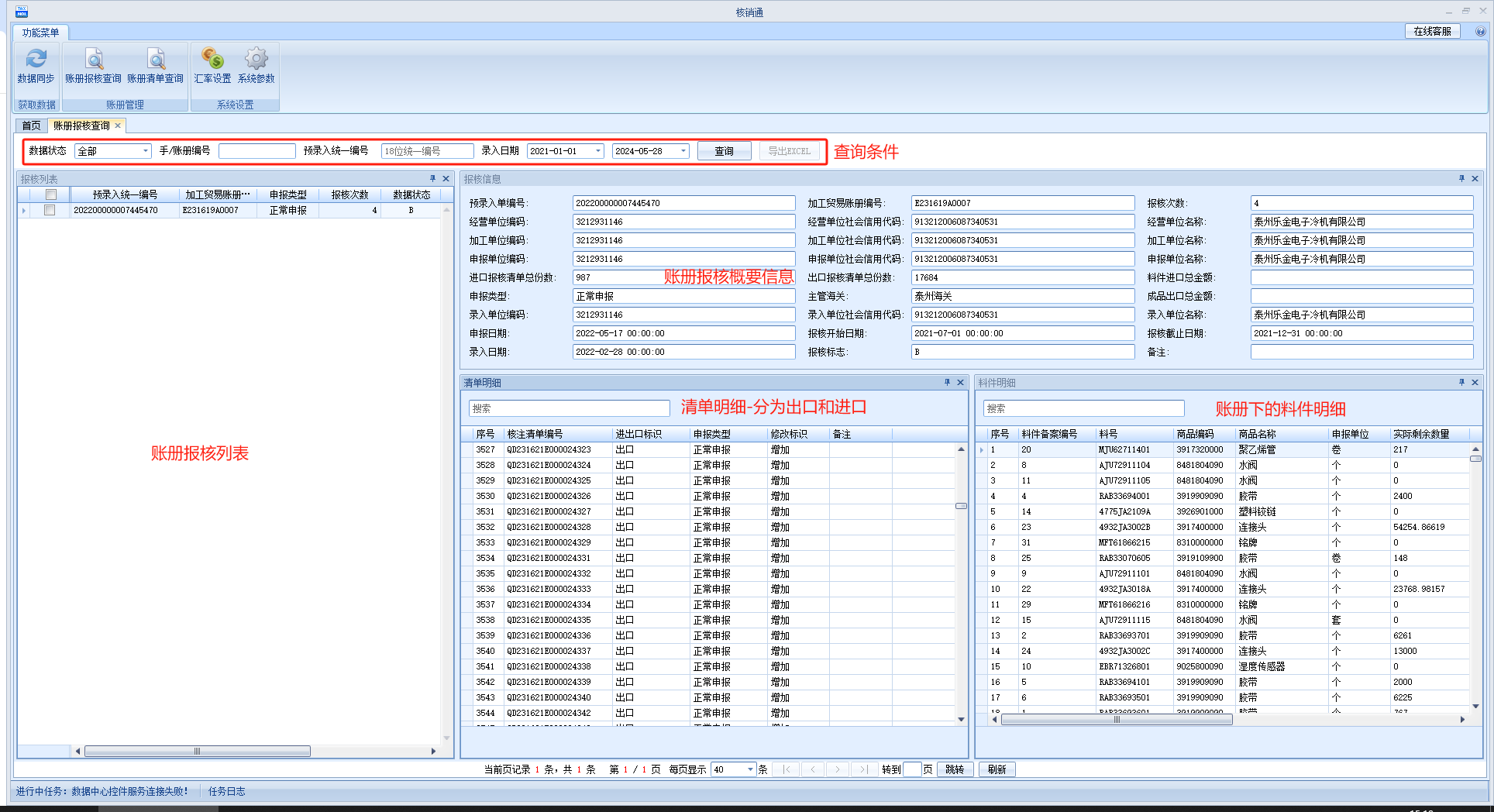Click the 清单明细 search input field
The width and height of the screenshot is (1494, 812).
pos(569,408)
